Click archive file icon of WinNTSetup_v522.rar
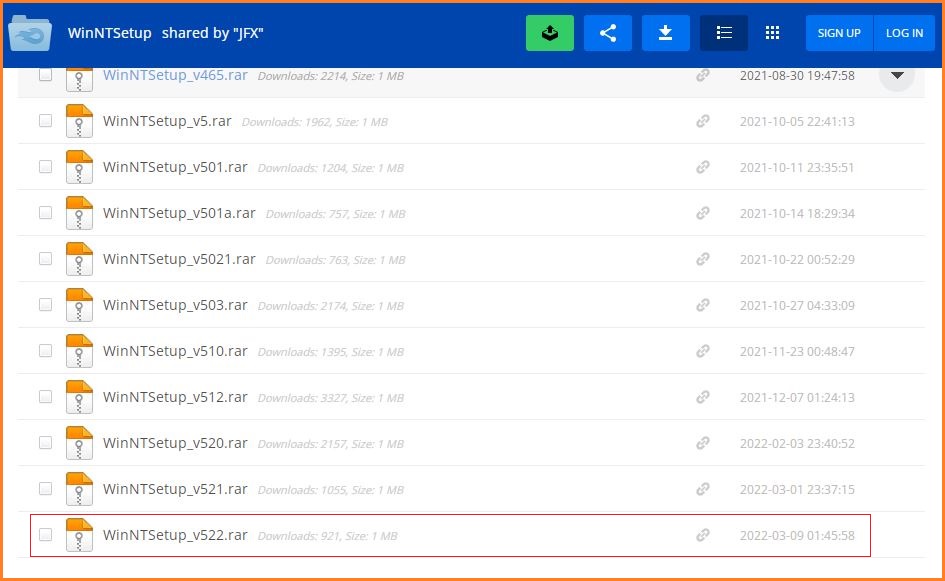945x581 pixels. tap(79, 535)
